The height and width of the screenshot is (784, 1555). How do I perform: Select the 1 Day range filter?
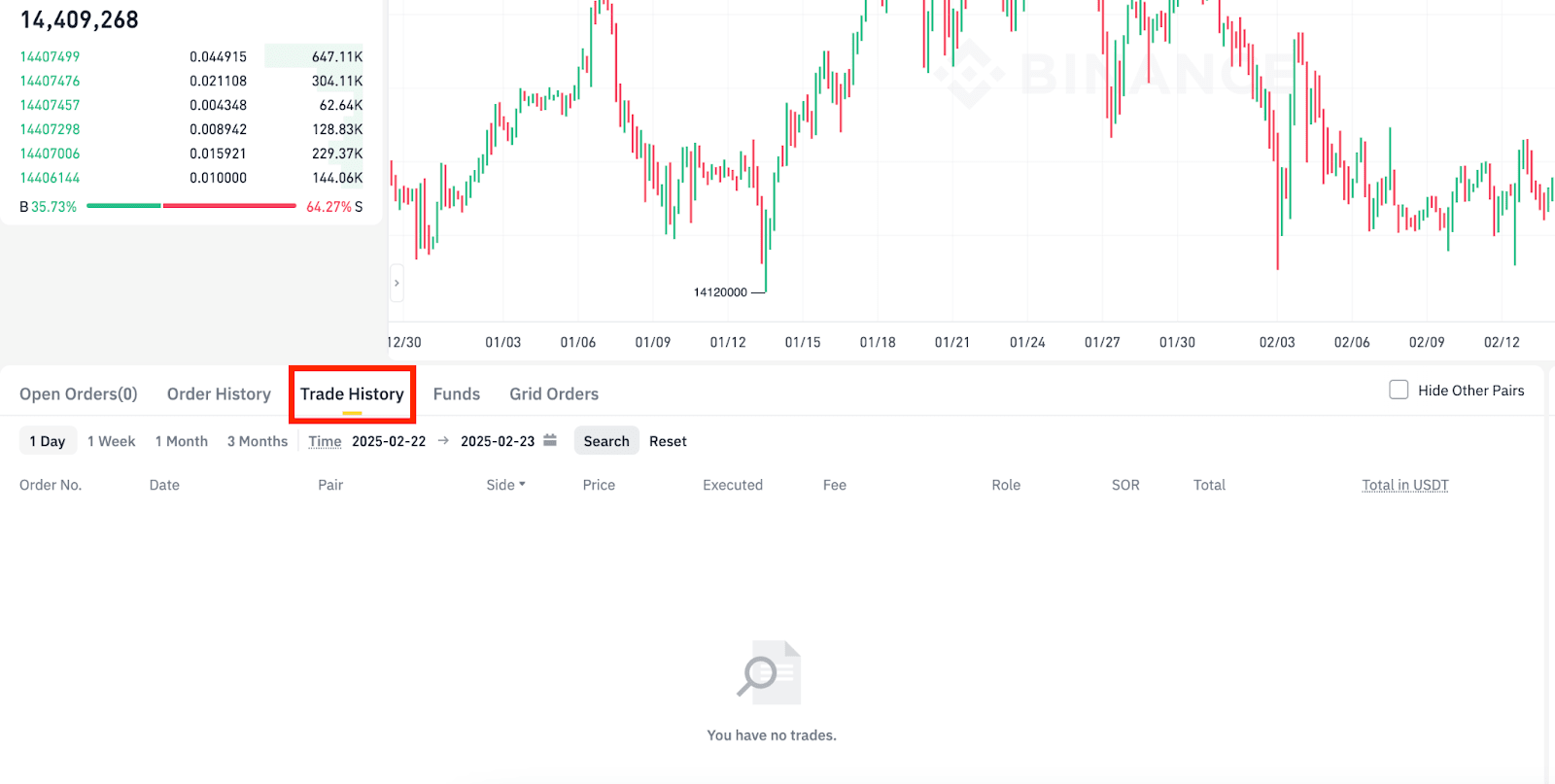pyautogui.click(x=48, y=441)
